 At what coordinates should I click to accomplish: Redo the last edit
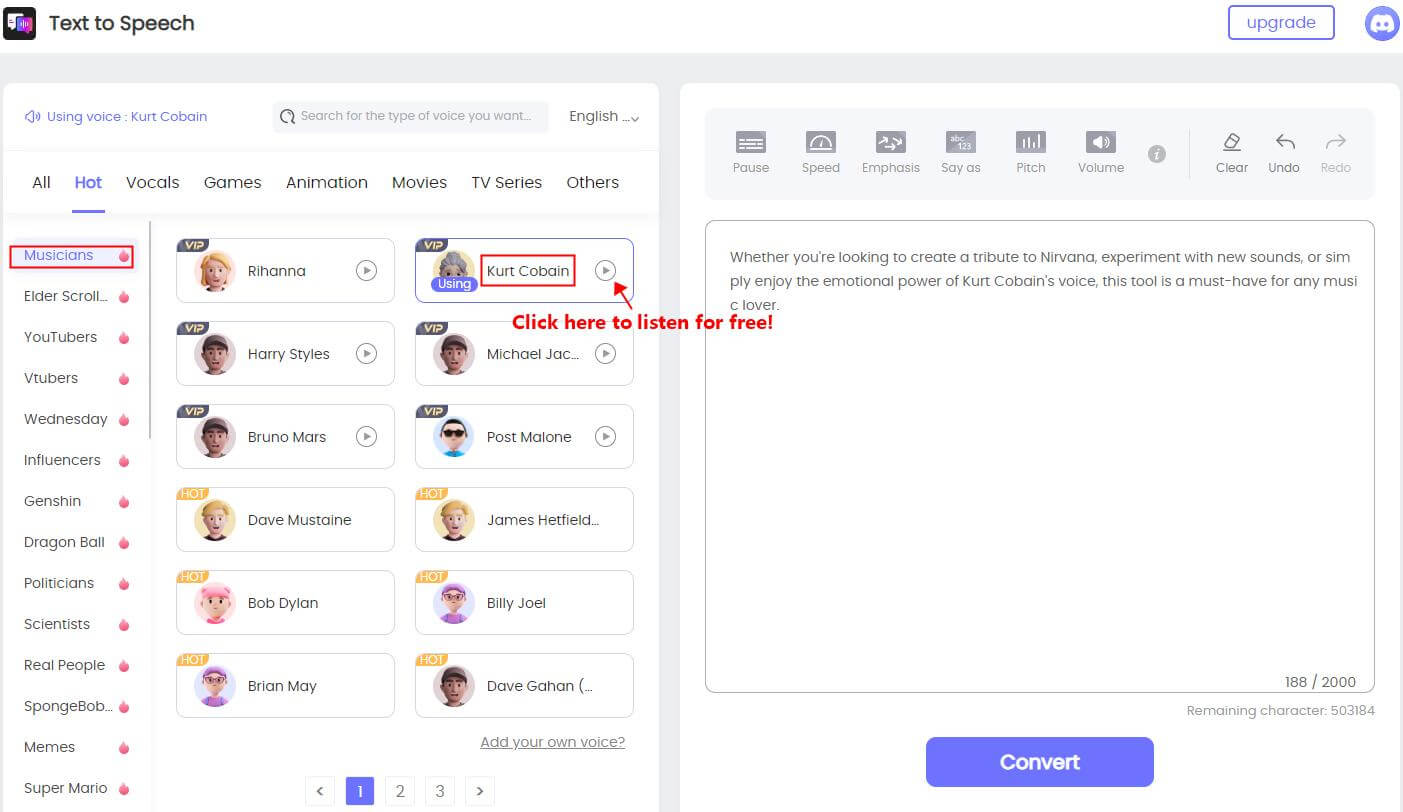(1335, 153)
